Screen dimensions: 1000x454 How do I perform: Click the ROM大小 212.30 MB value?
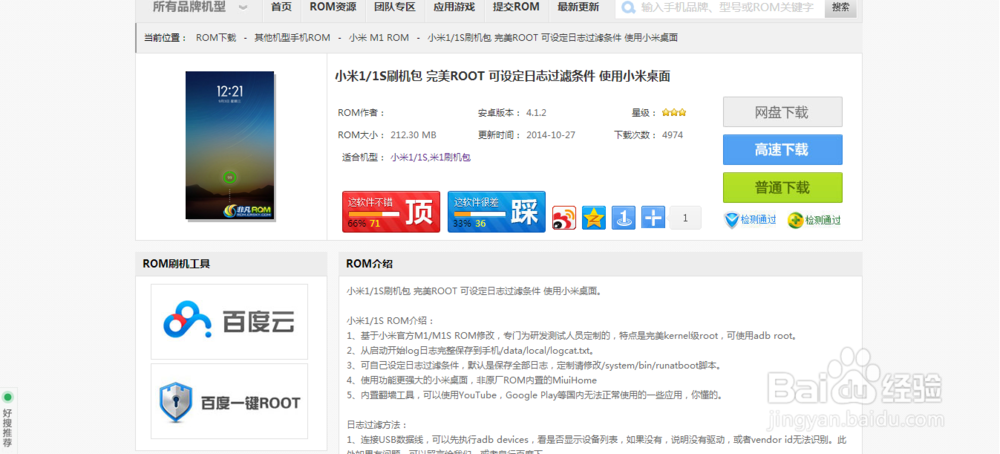tap(413, 135)
